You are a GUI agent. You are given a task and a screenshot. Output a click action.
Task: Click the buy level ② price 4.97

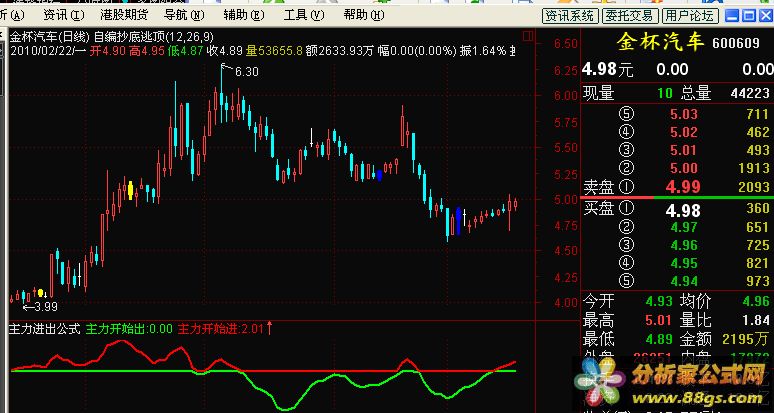tap(684, 227)
